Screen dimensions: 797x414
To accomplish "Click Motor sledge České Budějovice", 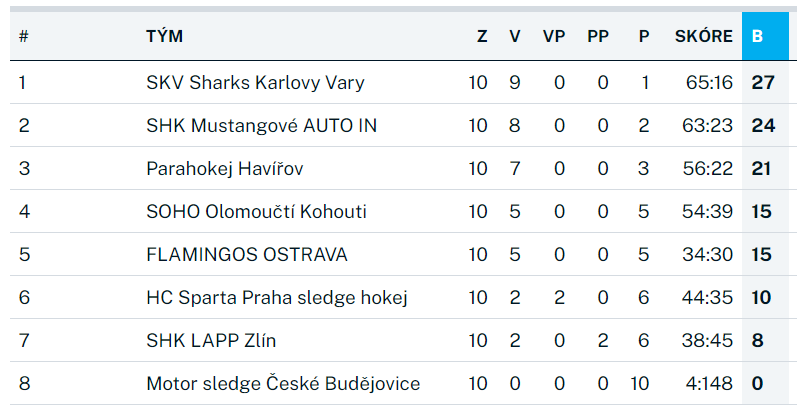I will [x=283, y=384].
